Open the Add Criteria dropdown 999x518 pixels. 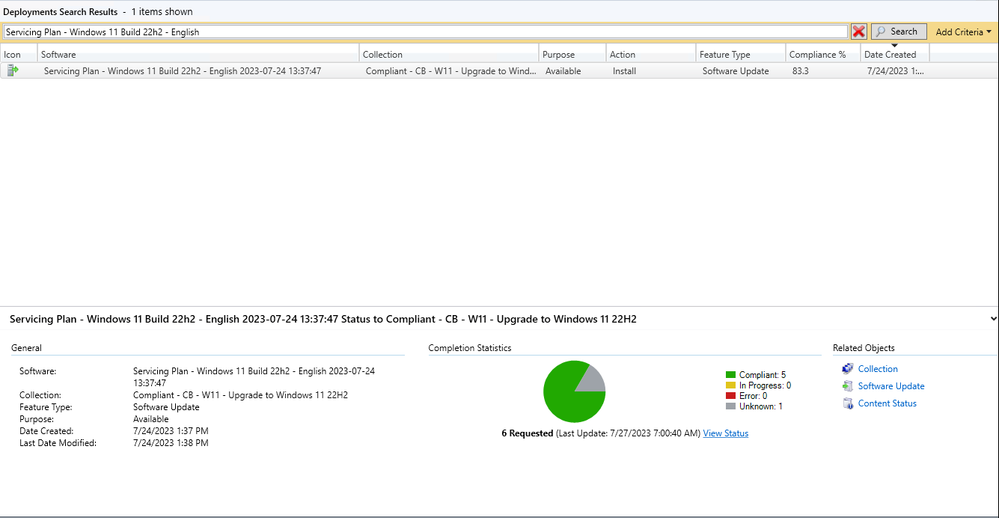[x=963, y=32]
